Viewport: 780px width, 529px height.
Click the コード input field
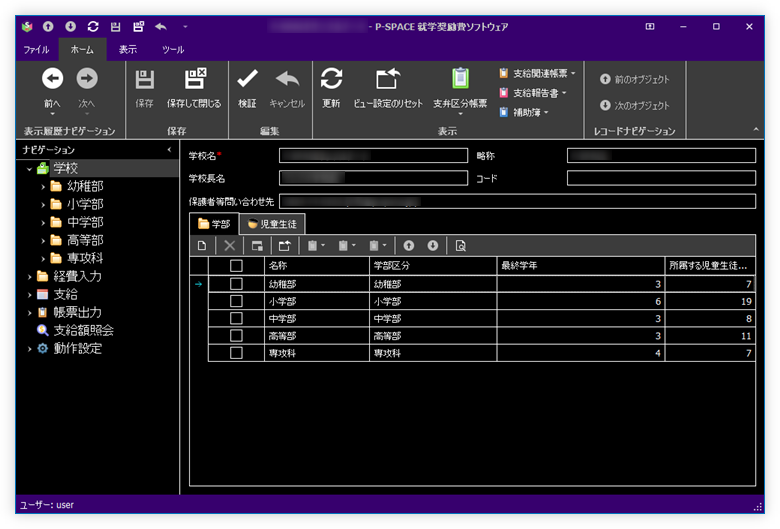tap(661, 178)
